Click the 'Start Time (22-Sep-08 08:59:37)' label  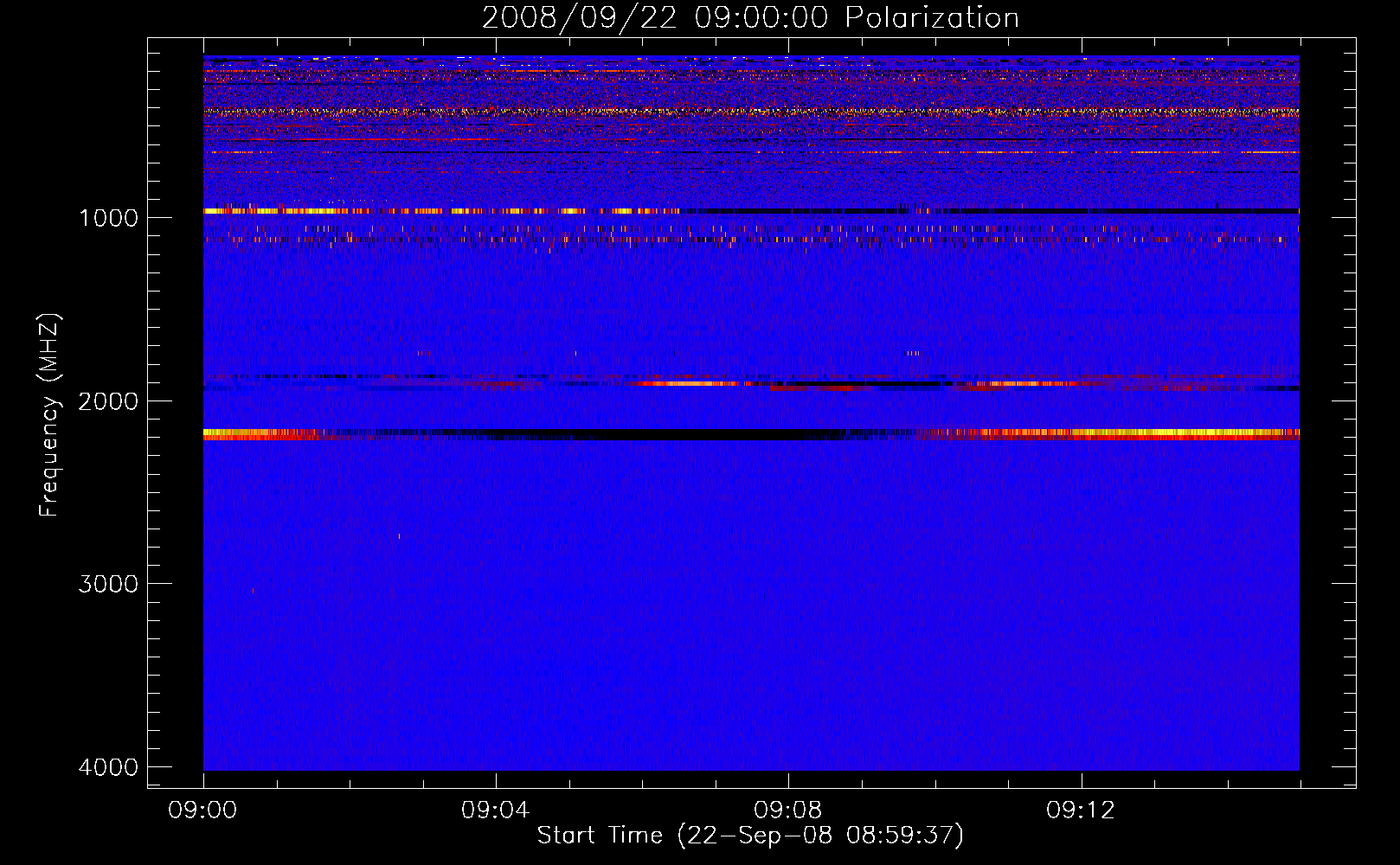click(x=750, y=836)
